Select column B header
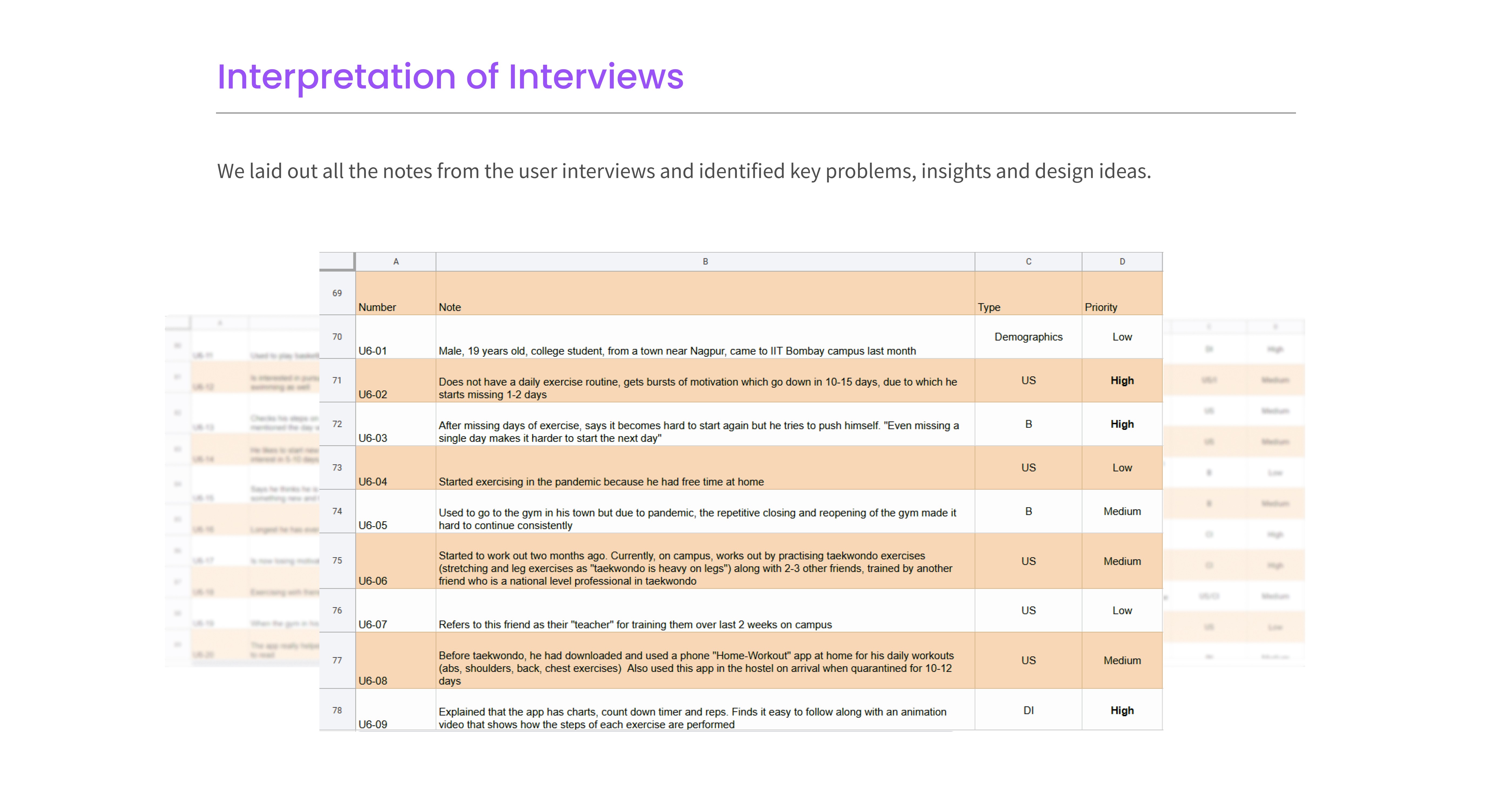Image resolution: width=1512 pixels, height=789 pixels. tap(705, 262)
